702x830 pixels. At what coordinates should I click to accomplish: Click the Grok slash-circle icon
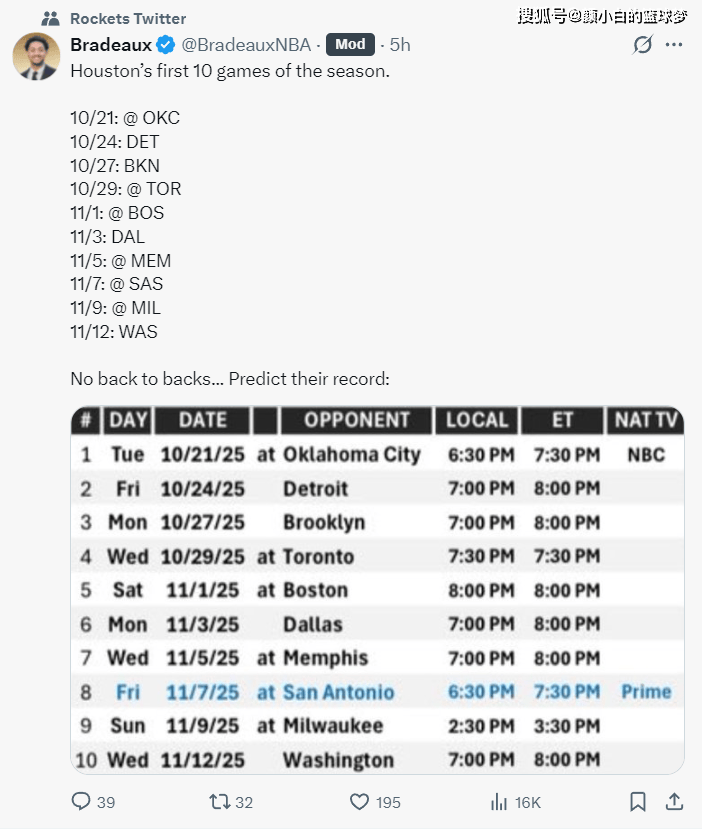(642, 45)
